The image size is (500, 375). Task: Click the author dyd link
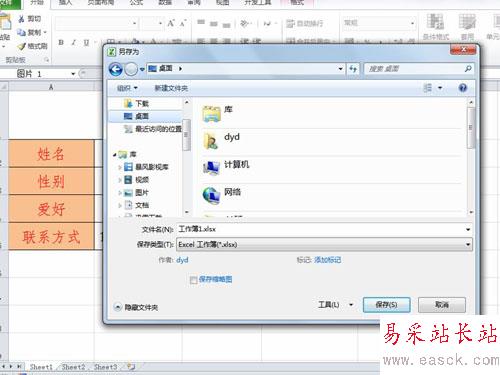[x=182, y=260]
